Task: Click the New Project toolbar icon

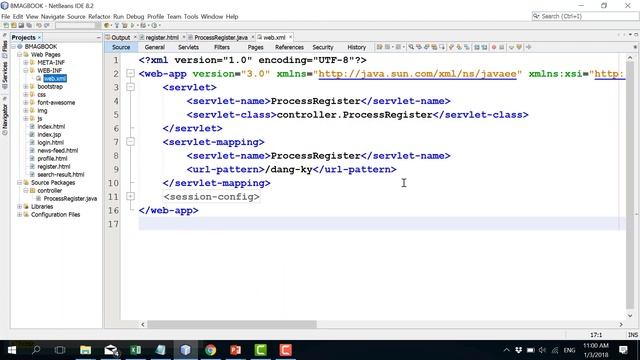Action: point(13,25)
